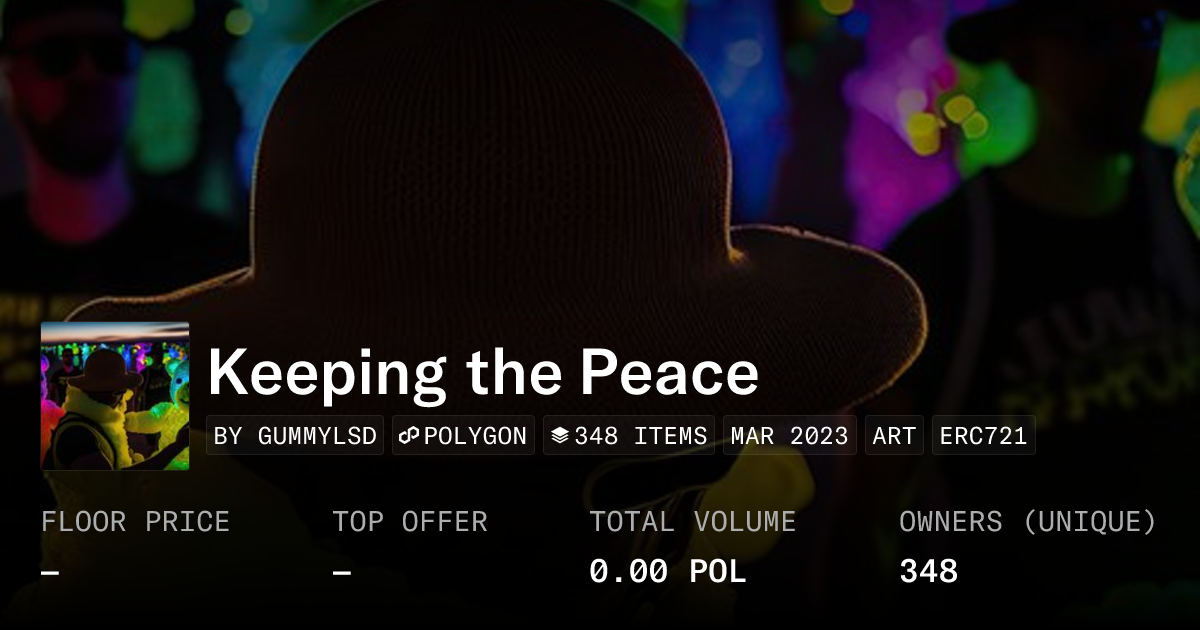Click the Polygon chain link icon
Viewport: 1200px width, 630px height.
click(x=408, y=436)
